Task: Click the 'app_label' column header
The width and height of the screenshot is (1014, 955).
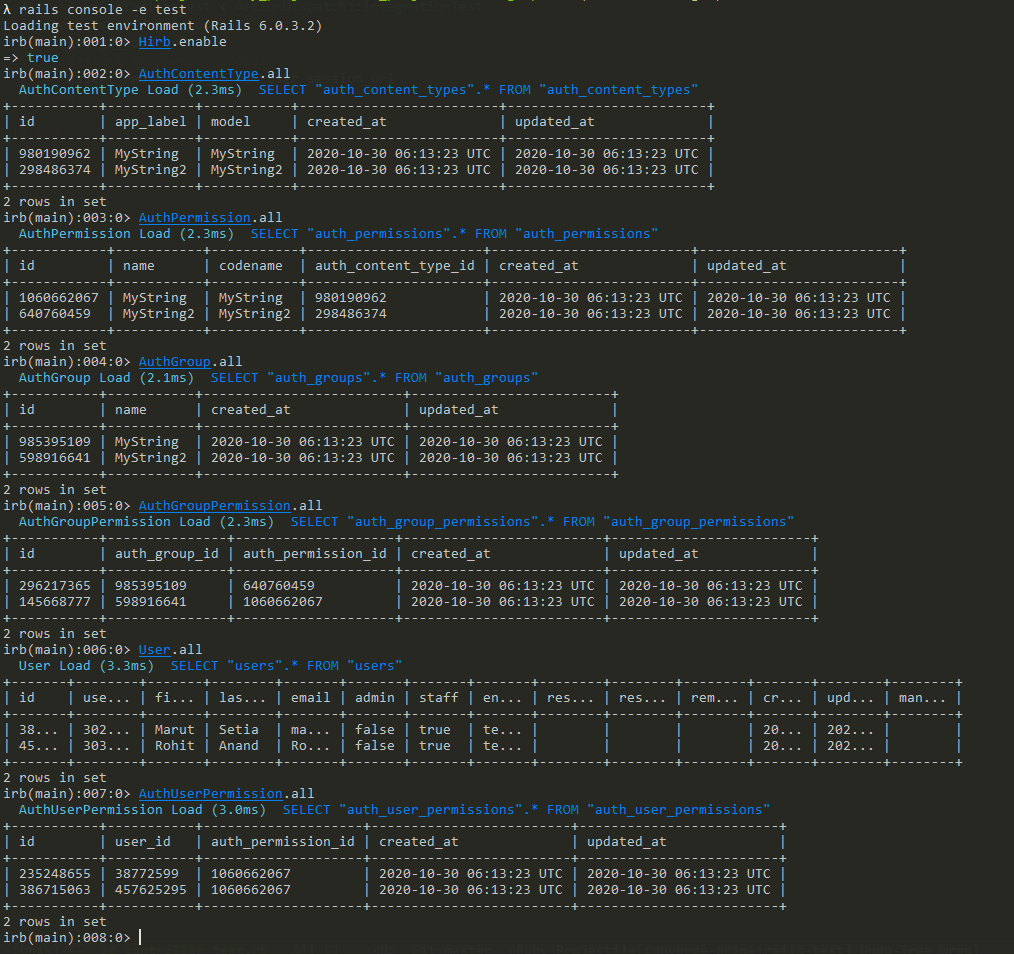Action: [151, 122]
